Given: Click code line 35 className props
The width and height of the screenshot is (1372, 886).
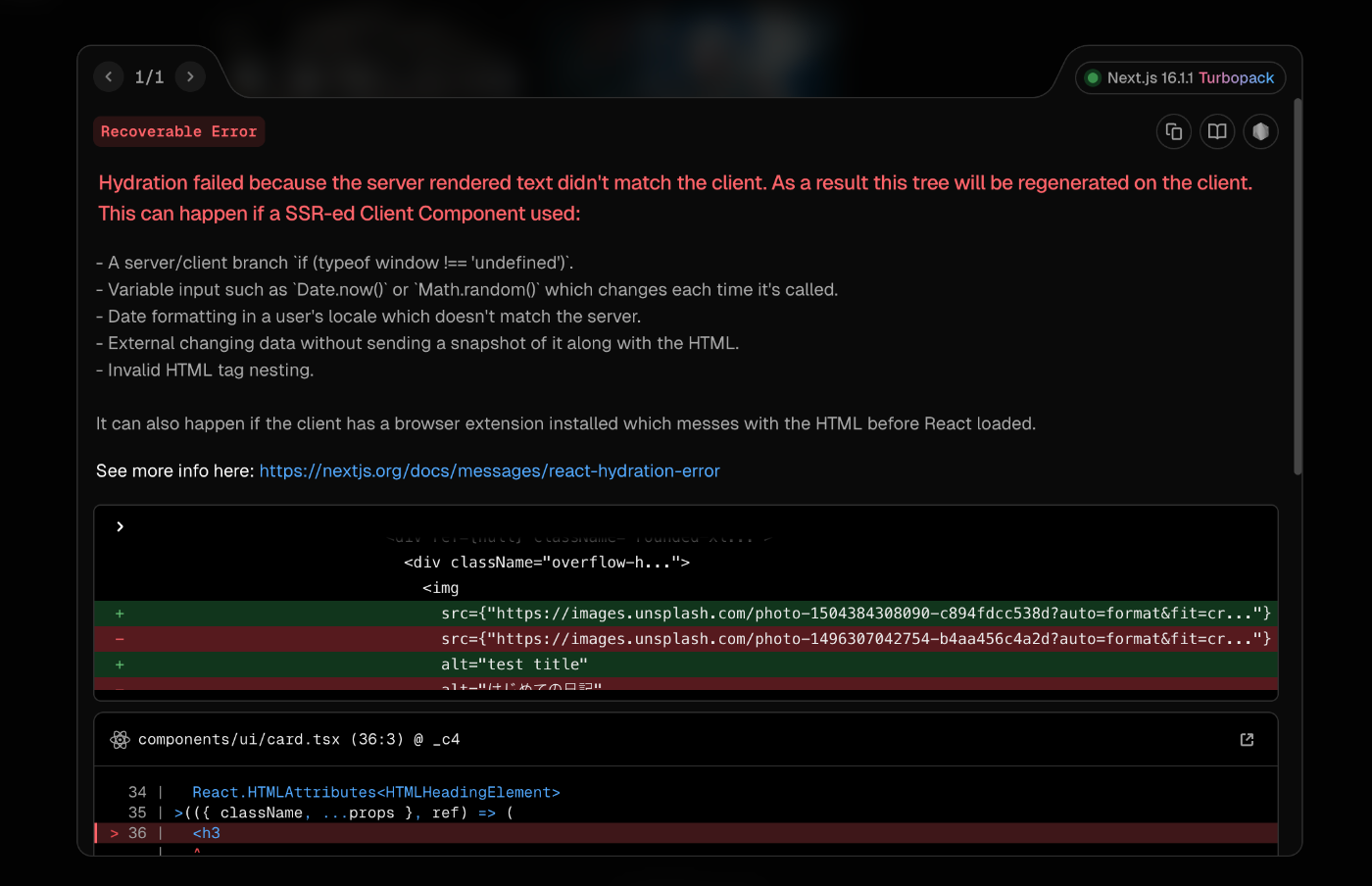Looking at the screenshot, I should pyautogui.click(x=344, y=812).
